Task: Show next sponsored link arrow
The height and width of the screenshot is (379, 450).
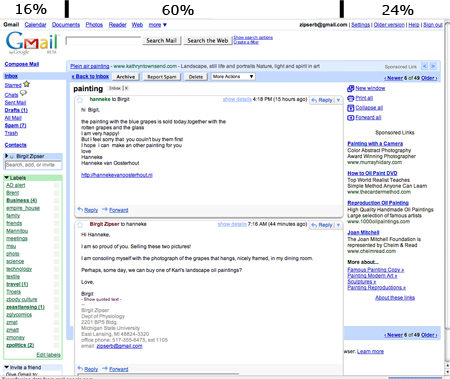Action: [x=433, y=66]
